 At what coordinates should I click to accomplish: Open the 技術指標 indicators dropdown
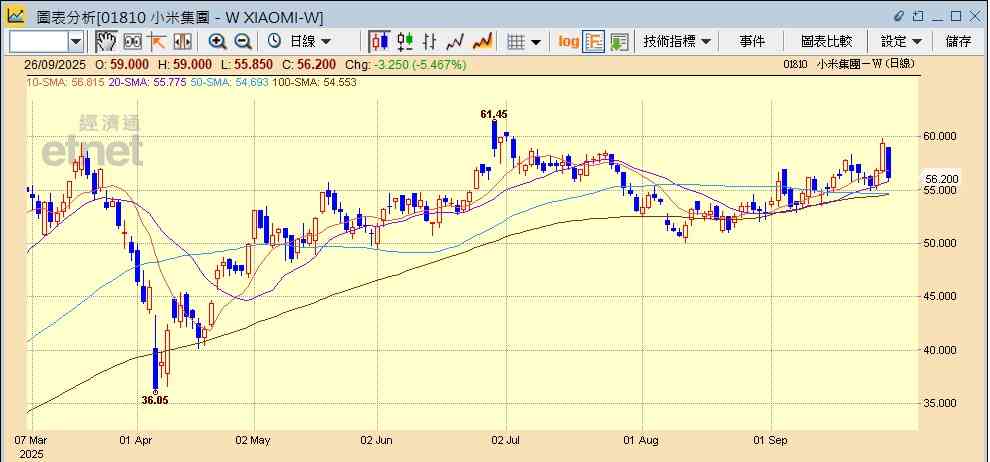(677, 42)
